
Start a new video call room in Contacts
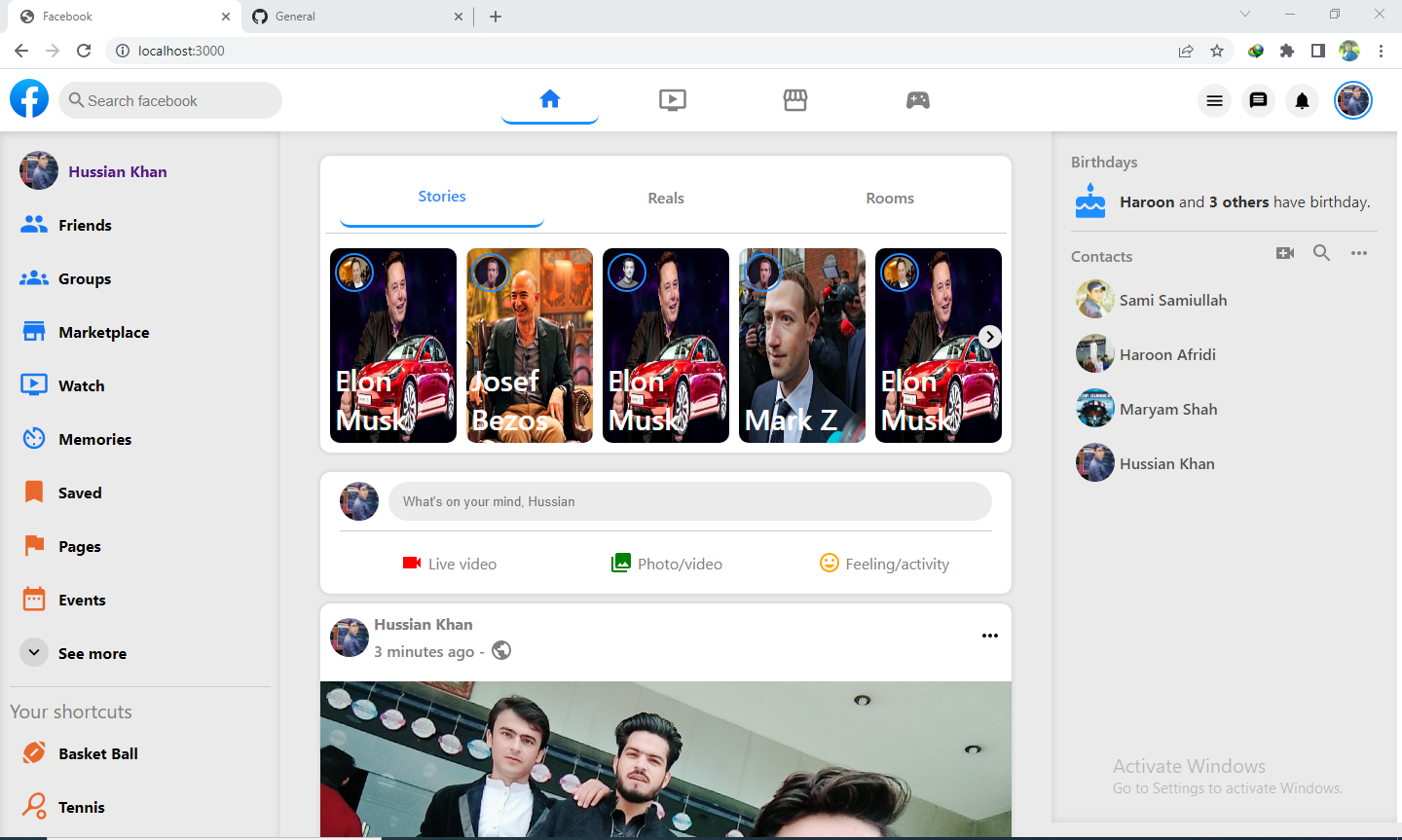[1285, 253]
